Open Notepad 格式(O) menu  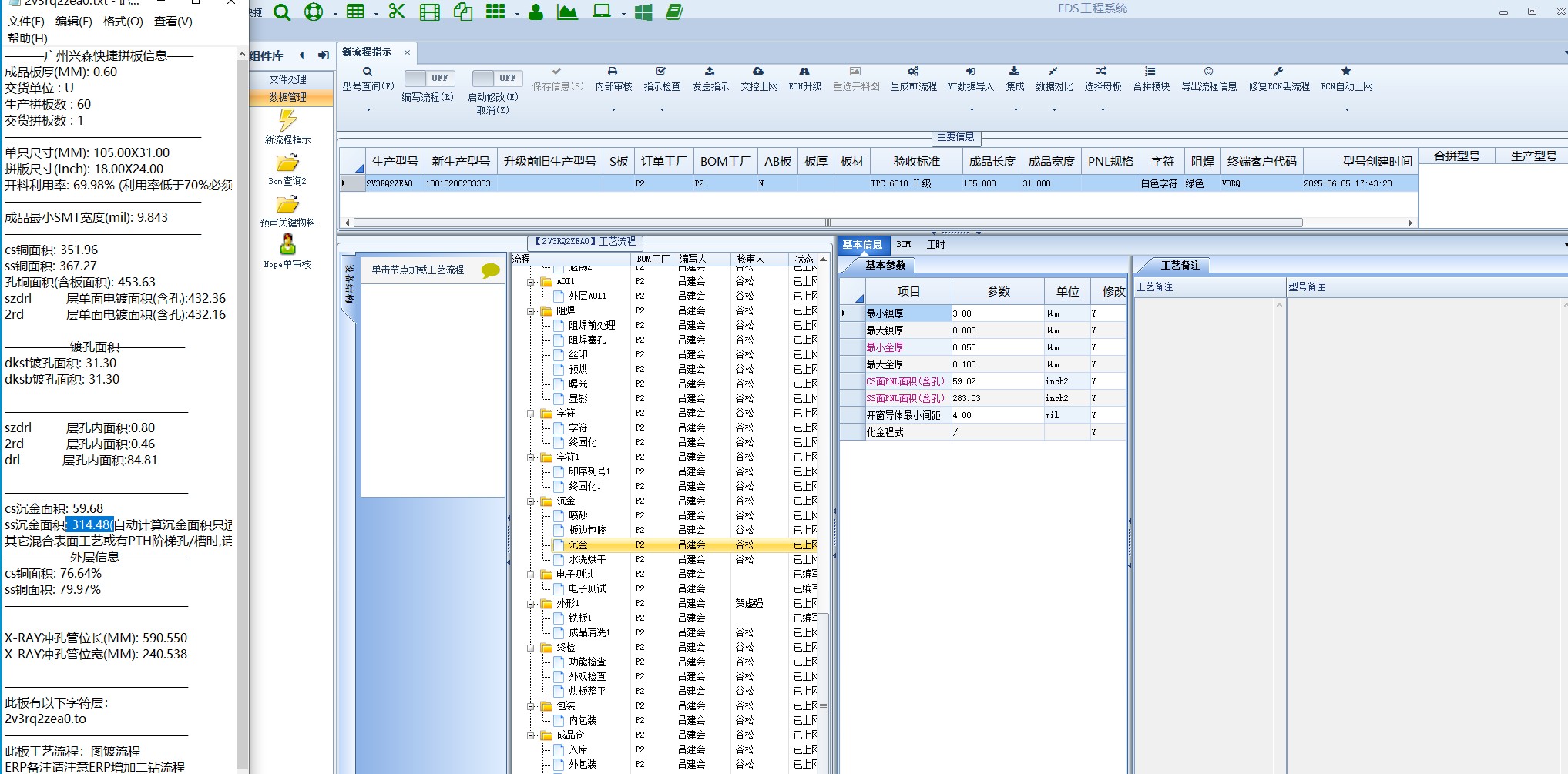pos(123,22)
